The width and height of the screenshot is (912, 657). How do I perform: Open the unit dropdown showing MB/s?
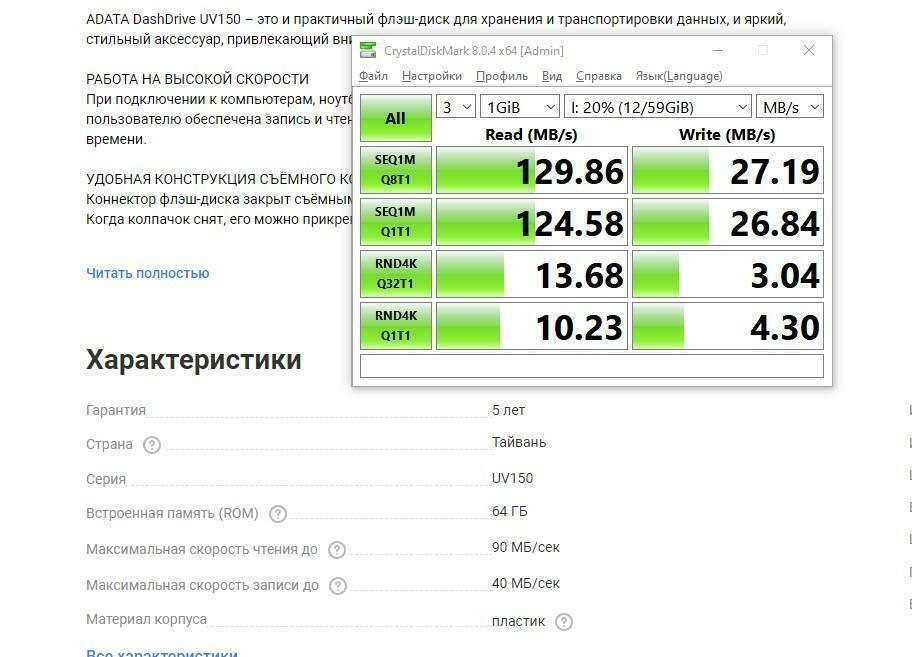(x=790, y=107)
